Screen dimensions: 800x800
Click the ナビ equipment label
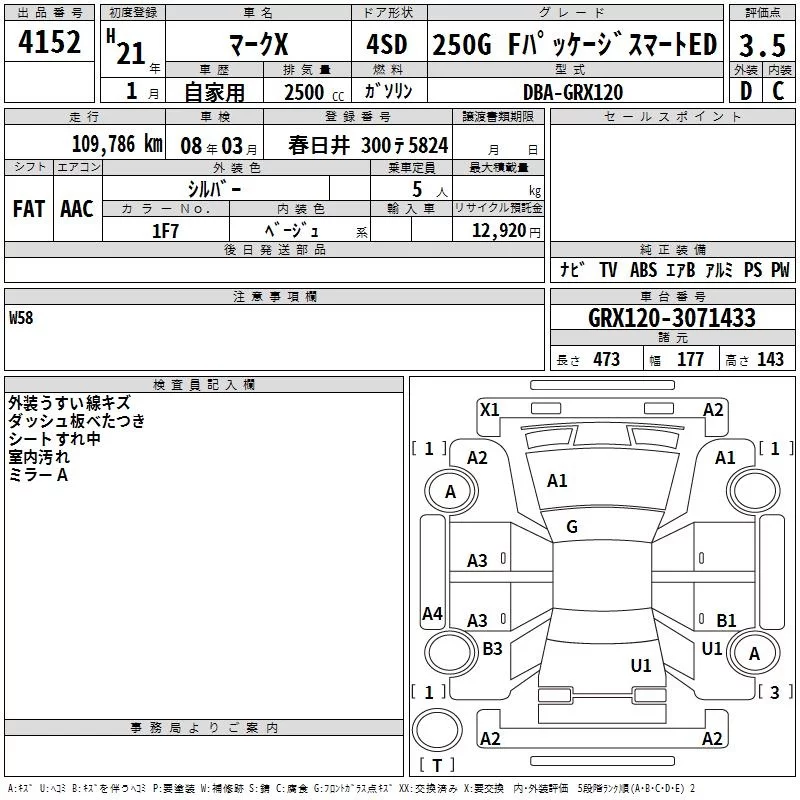click(572, 270)
